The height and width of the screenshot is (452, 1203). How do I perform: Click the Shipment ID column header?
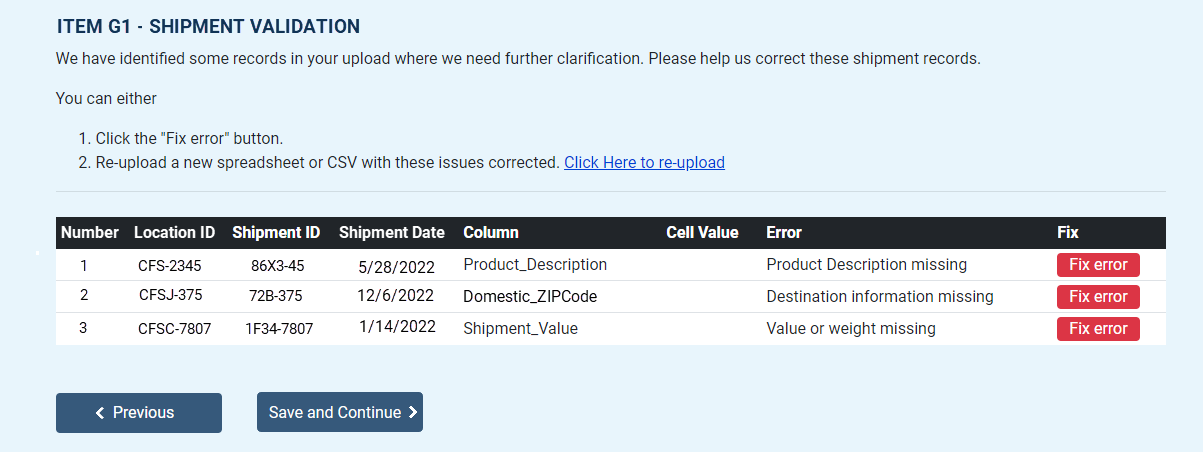coord(276,233)
